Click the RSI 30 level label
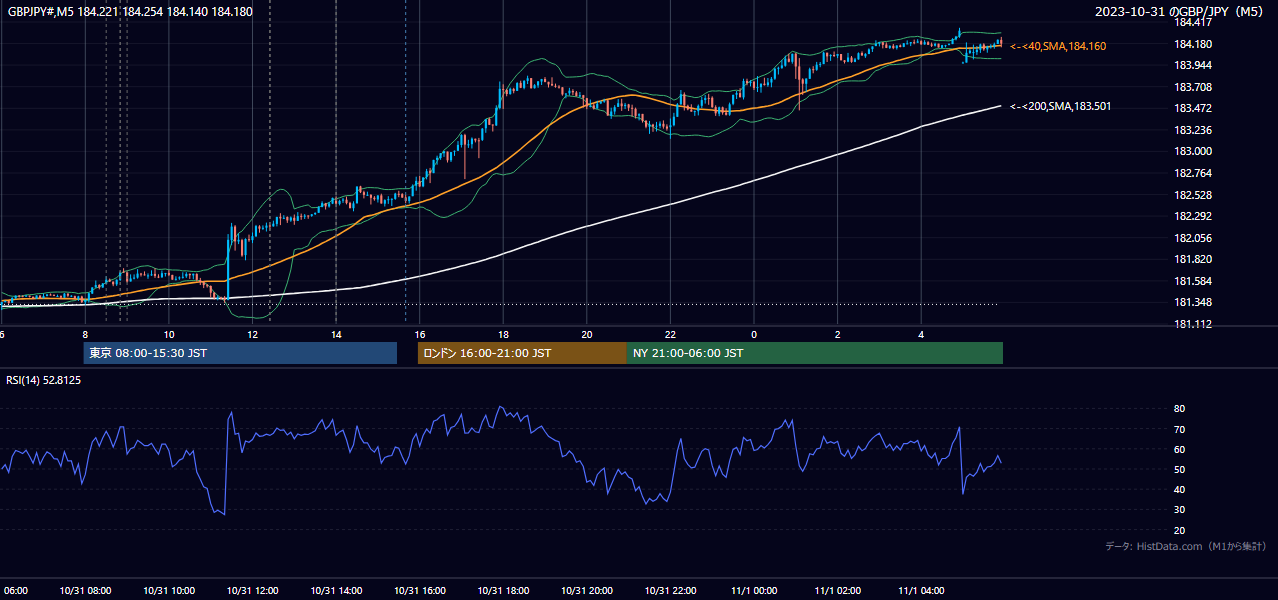Viewport: 1278px width, 600px height. coord(1179,510)
